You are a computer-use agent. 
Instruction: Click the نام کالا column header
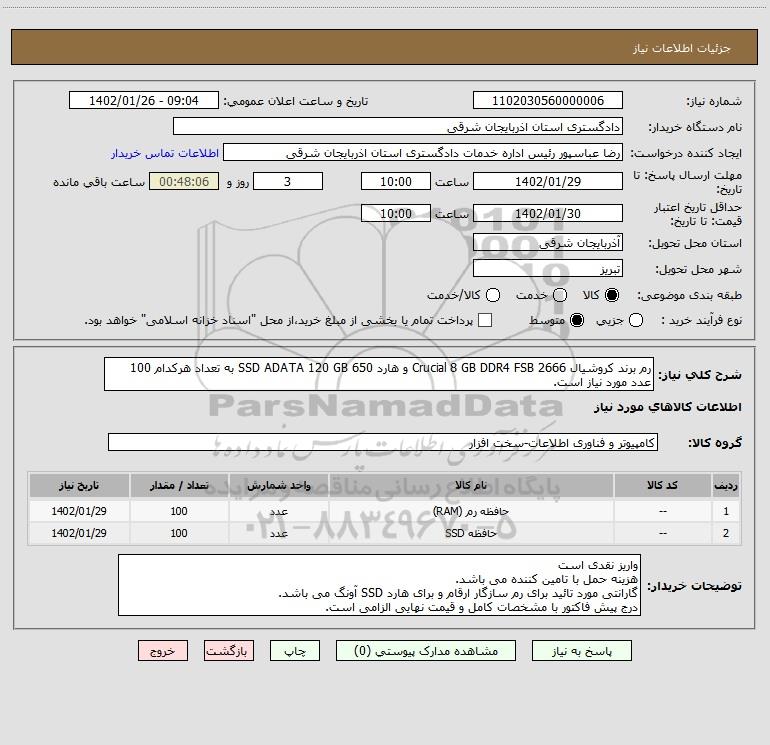click(x=471, y=486)
